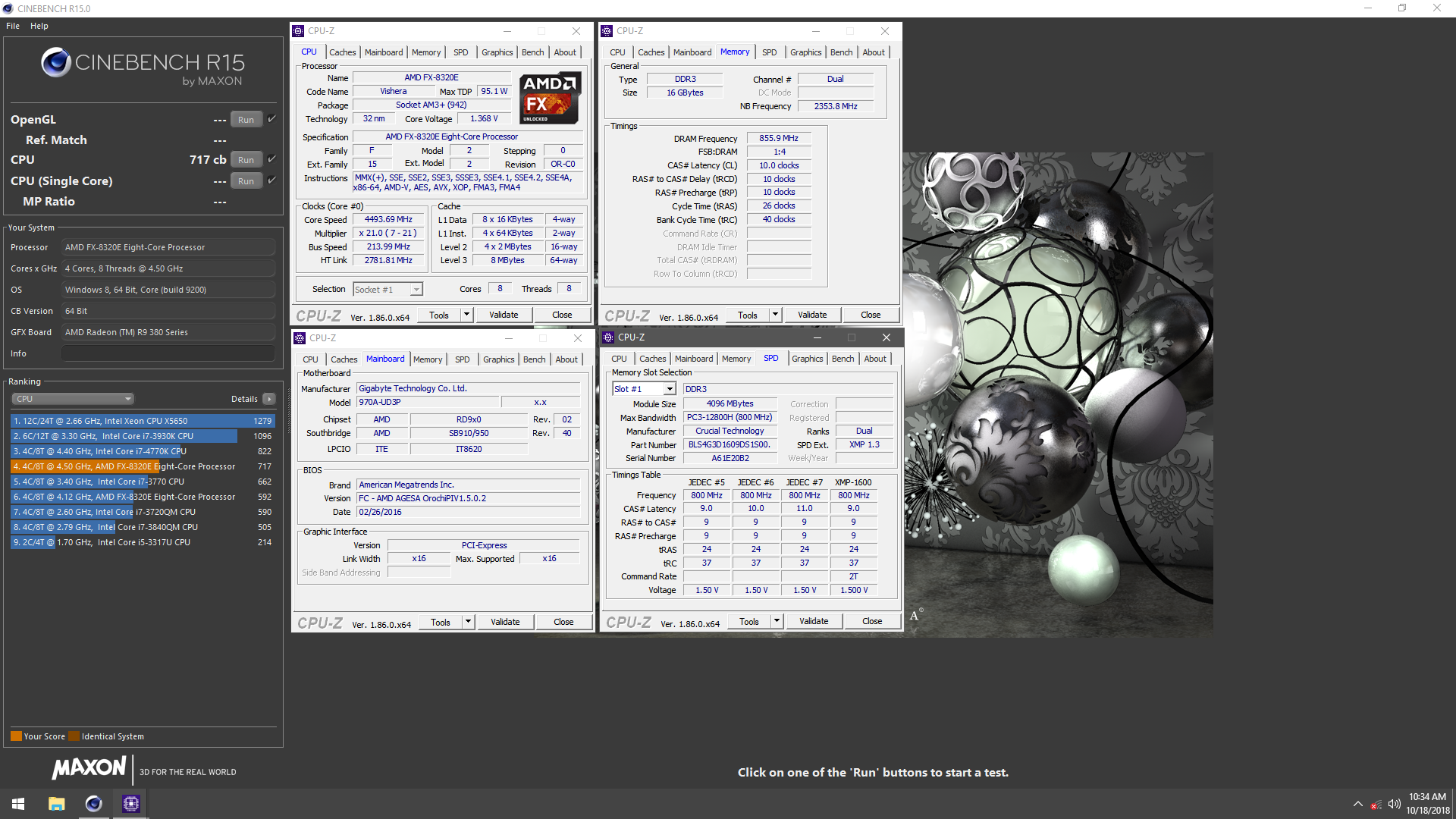The image size is (1456, 819).
Task: Click the CPU-Z icon of the Mainboard window title bar
Action: 300,338
